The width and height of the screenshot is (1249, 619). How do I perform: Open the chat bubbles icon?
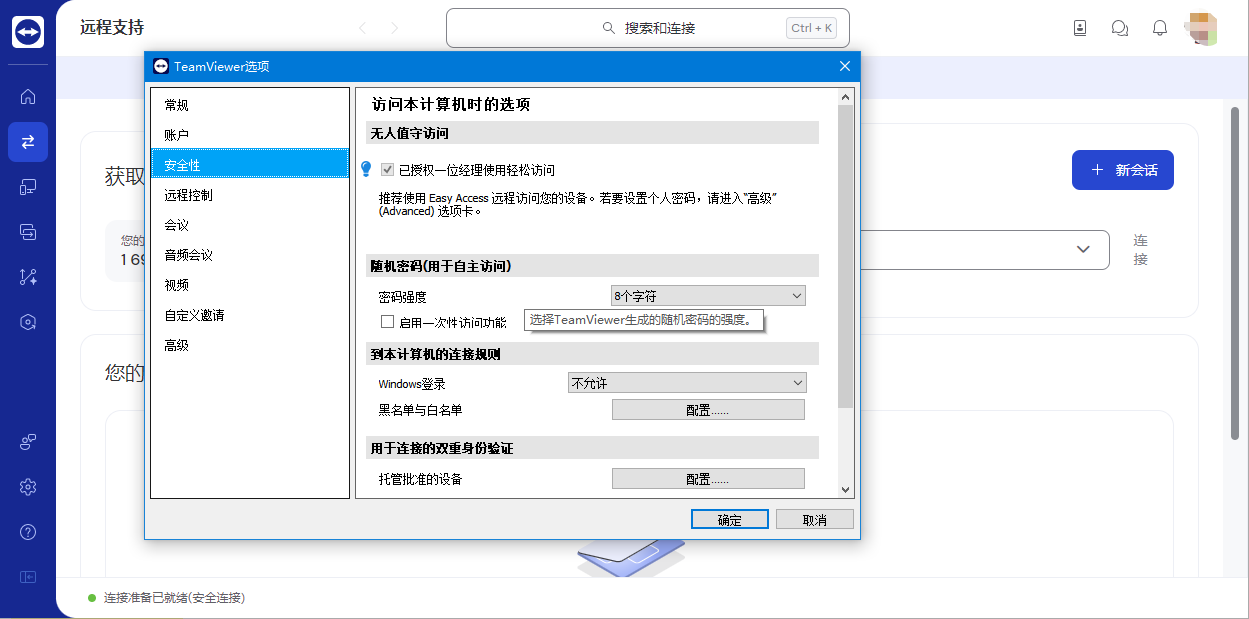[1120, 28]
